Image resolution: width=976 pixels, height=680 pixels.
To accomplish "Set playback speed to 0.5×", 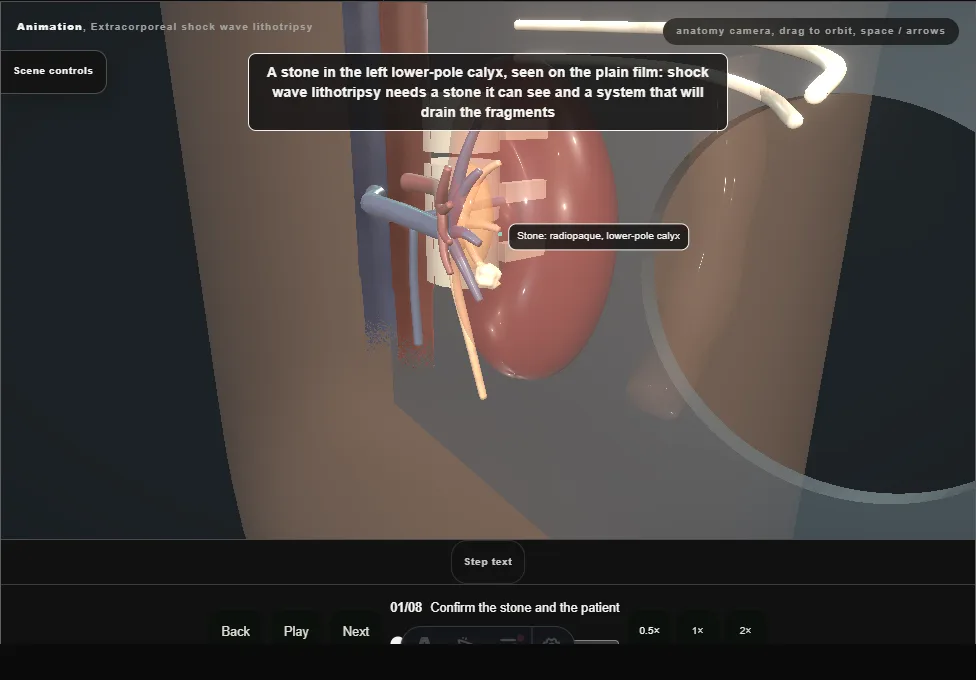I will pos(649,630).
